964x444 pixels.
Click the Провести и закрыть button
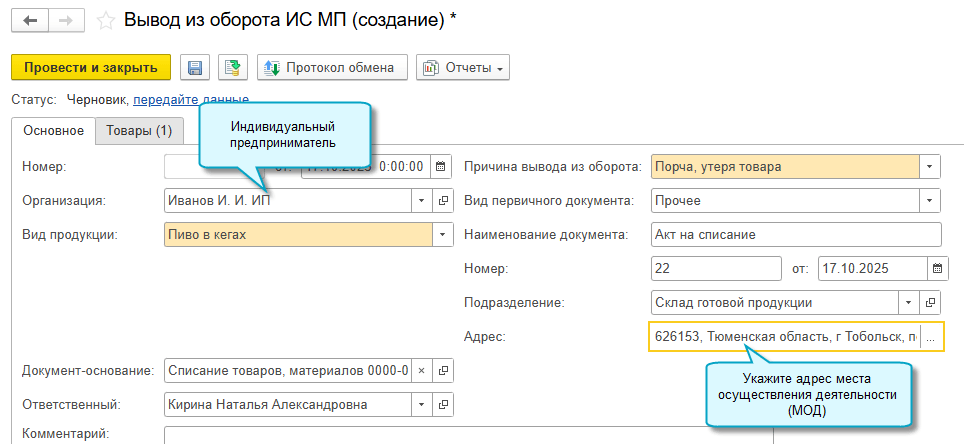pos(91,68)
